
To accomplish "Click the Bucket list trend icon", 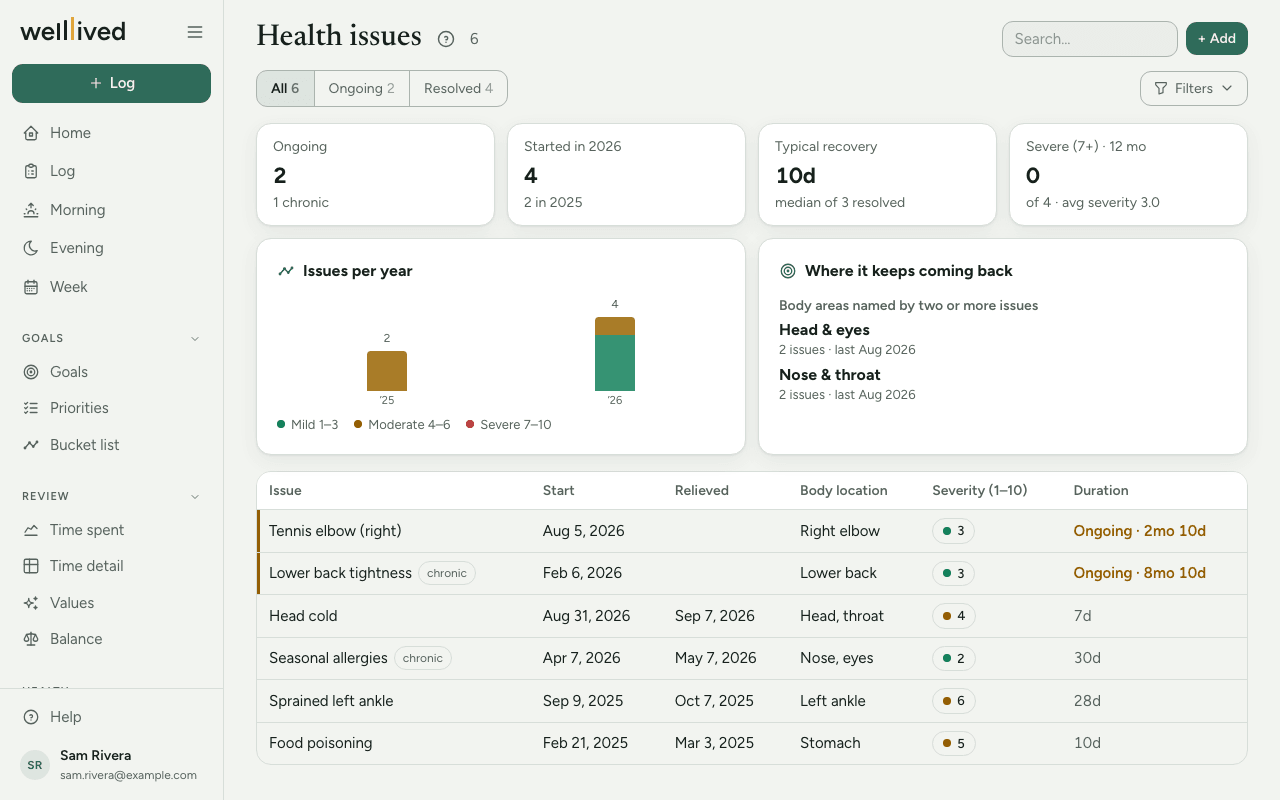I will (x=31, y=445).
